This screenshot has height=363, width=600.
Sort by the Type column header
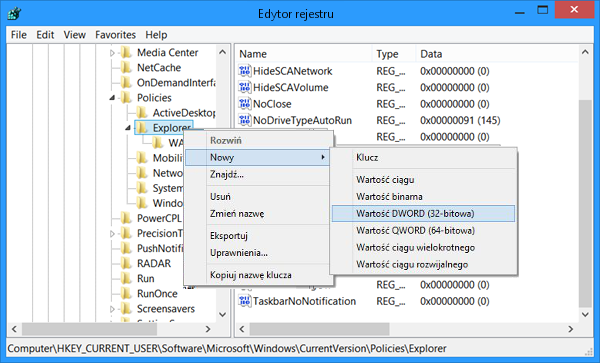(x=394, y=54)
